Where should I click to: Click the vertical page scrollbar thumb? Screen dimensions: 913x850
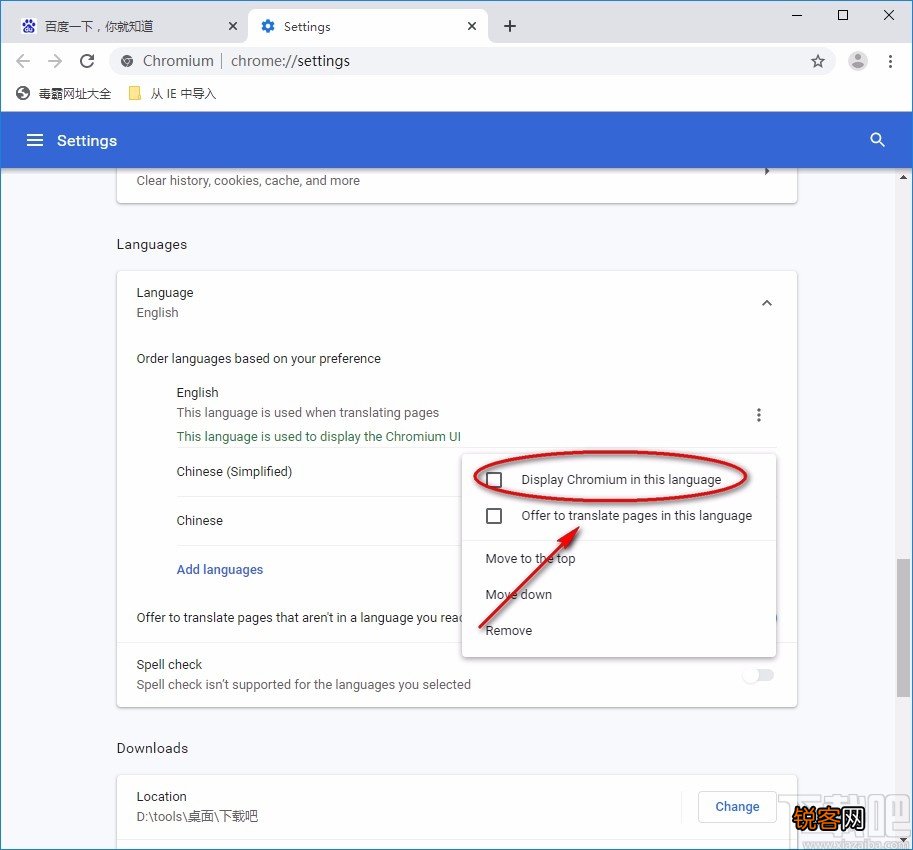903,627
